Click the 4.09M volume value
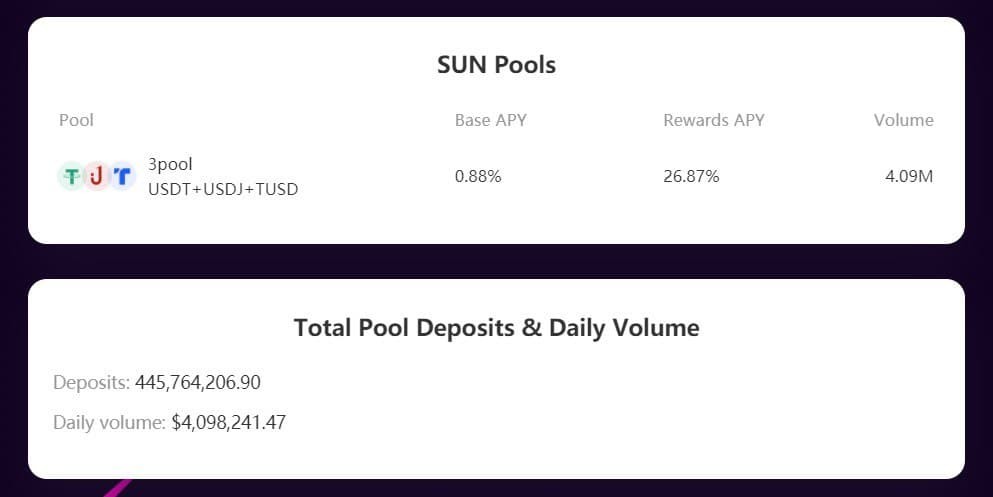This screenshot has width=993, height=497. [909, 177]
